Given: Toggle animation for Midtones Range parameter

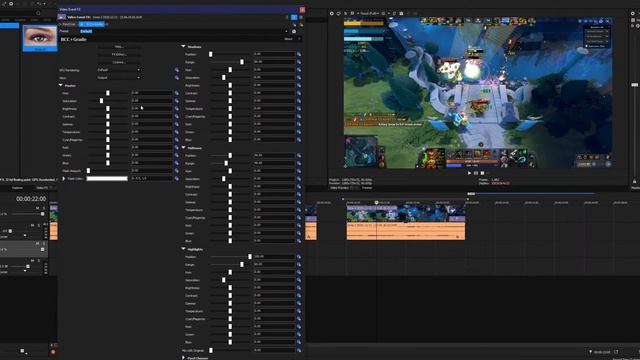Looking at the screenshot, I should (299, 163).
